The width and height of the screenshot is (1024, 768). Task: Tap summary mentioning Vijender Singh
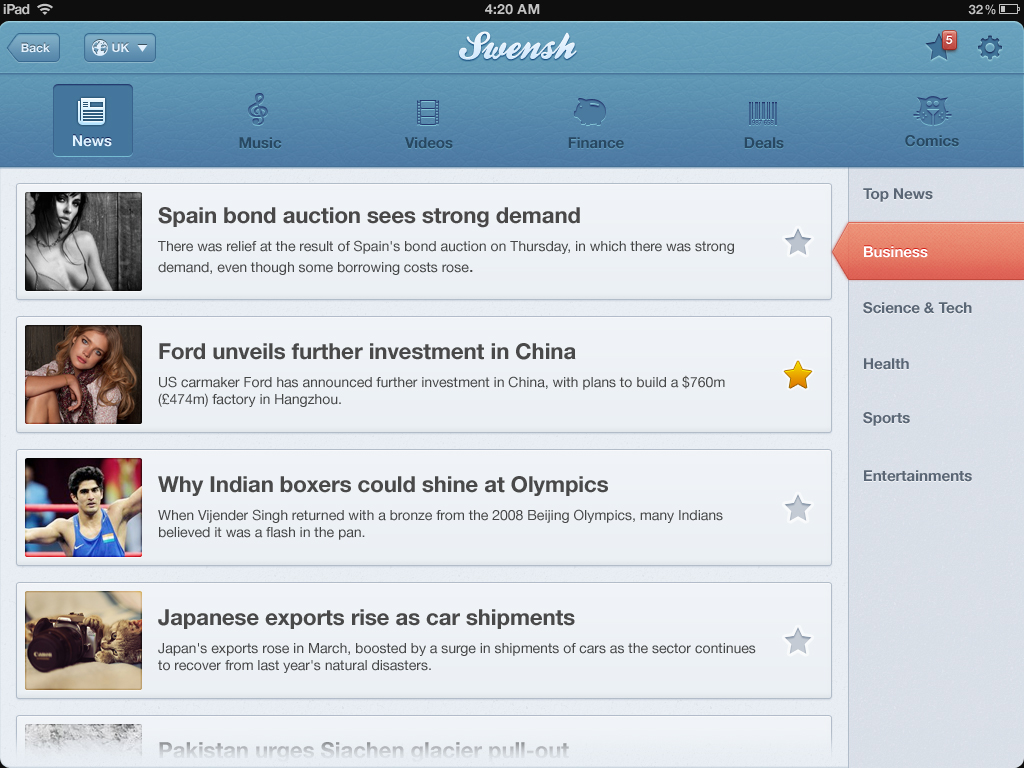pos(440,524)
